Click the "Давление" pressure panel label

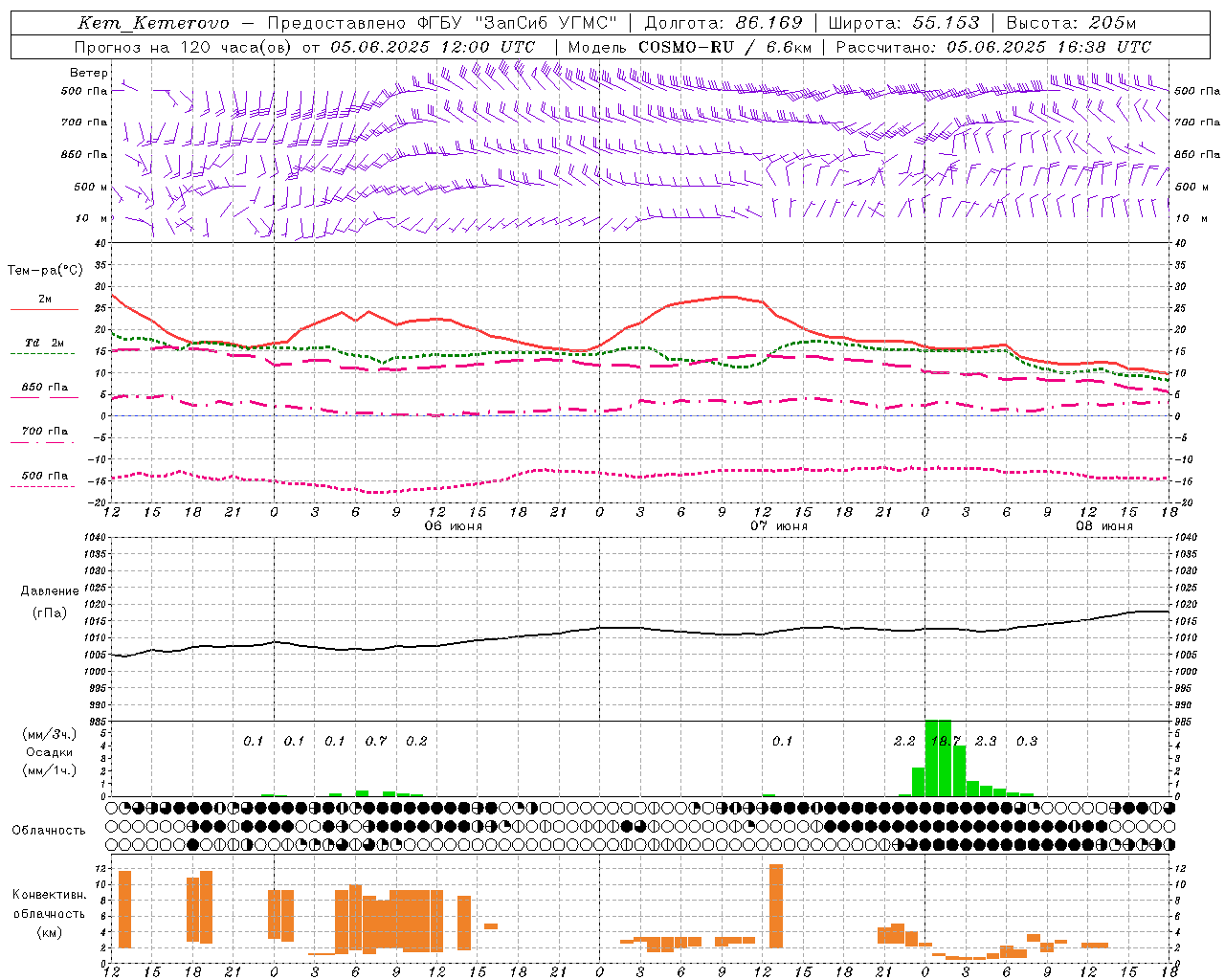[x=50, y=591]
